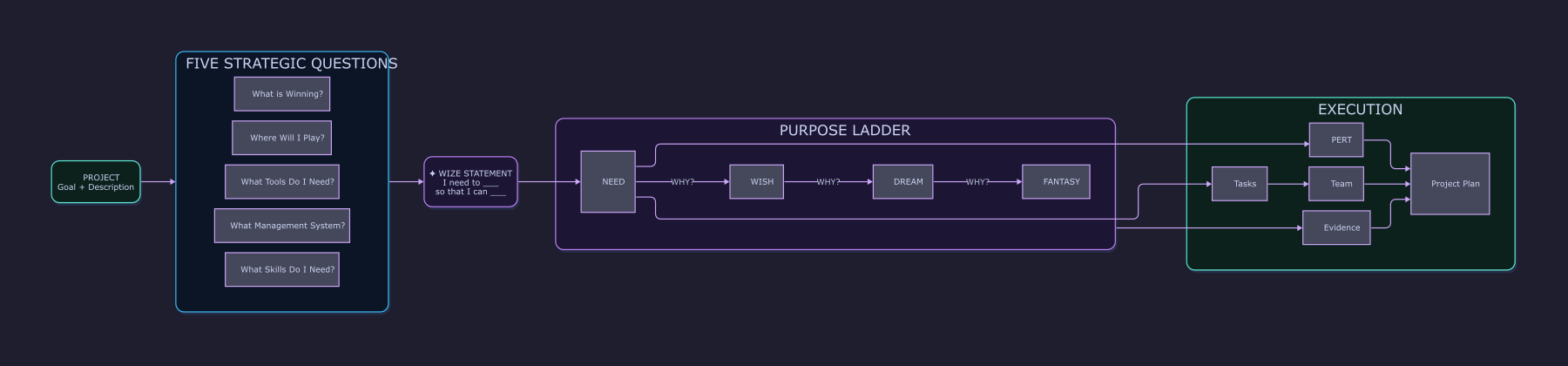Click the PURPOSE LADDER group title
This screenshot has width=1568, height=366.
tap(845, 131)
